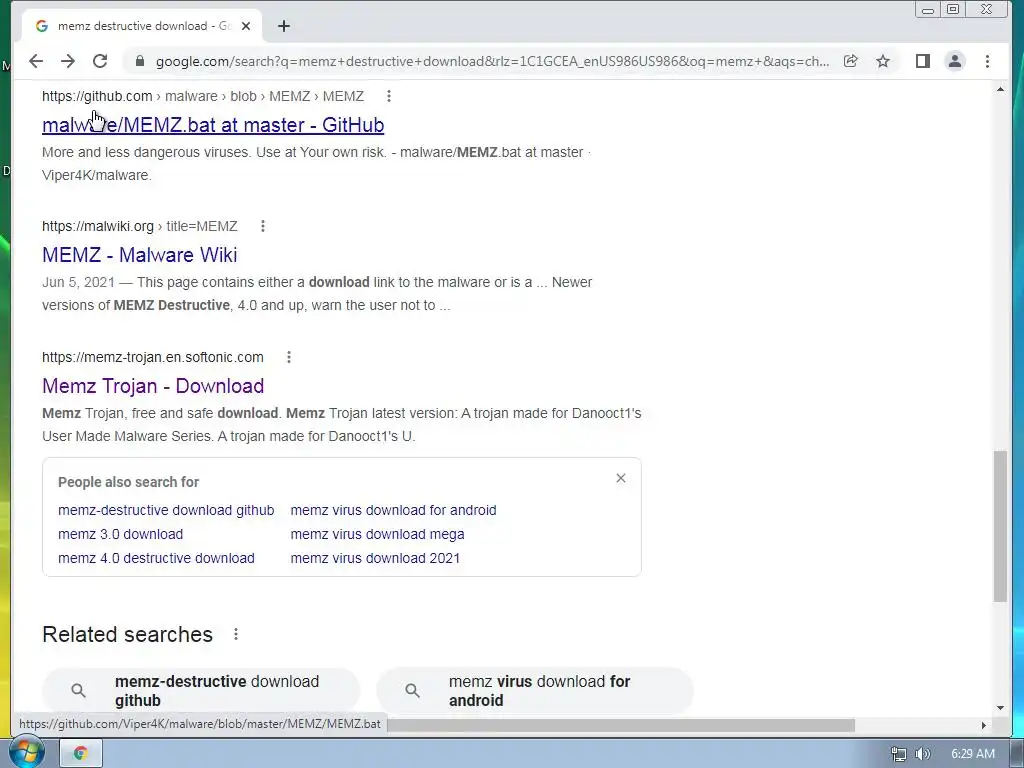Go back to previous page

pos(36,61)
